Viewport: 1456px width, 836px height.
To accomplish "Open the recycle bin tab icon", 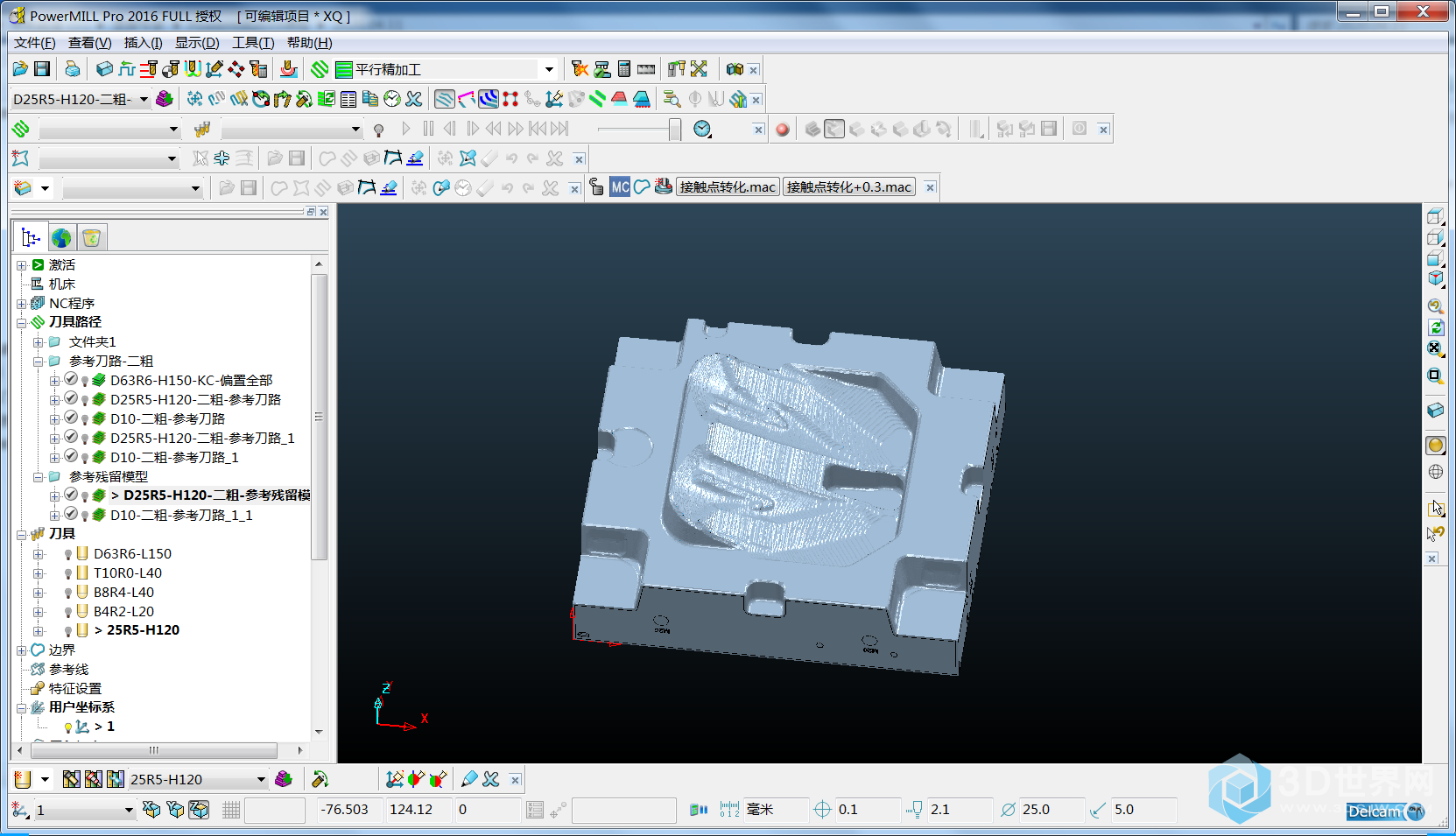I will click(x=92, y=237).
